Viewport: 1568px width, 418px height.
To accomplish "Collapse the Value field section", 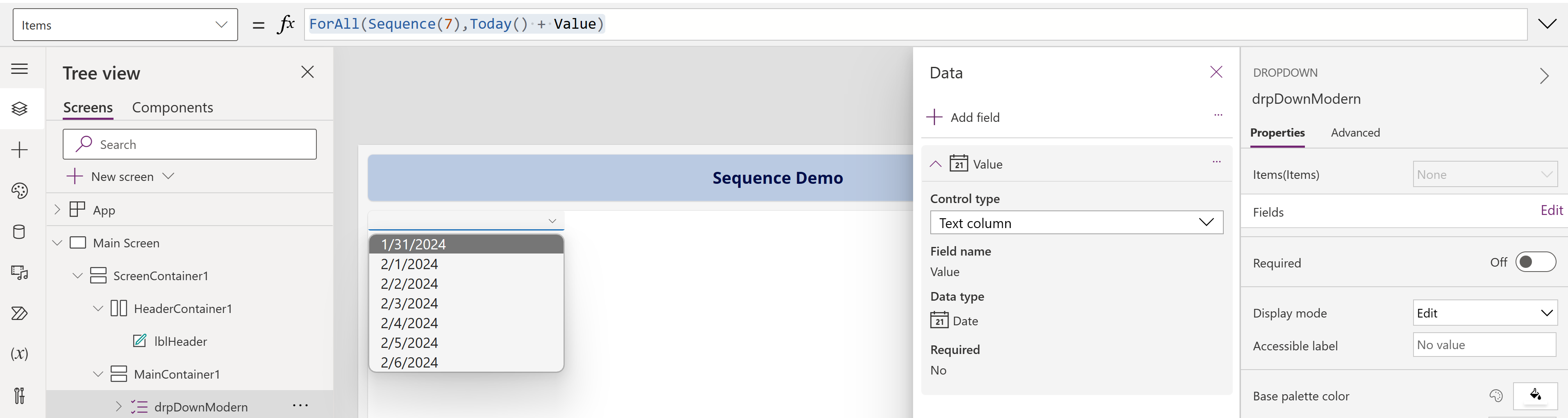I will [936, 164].
